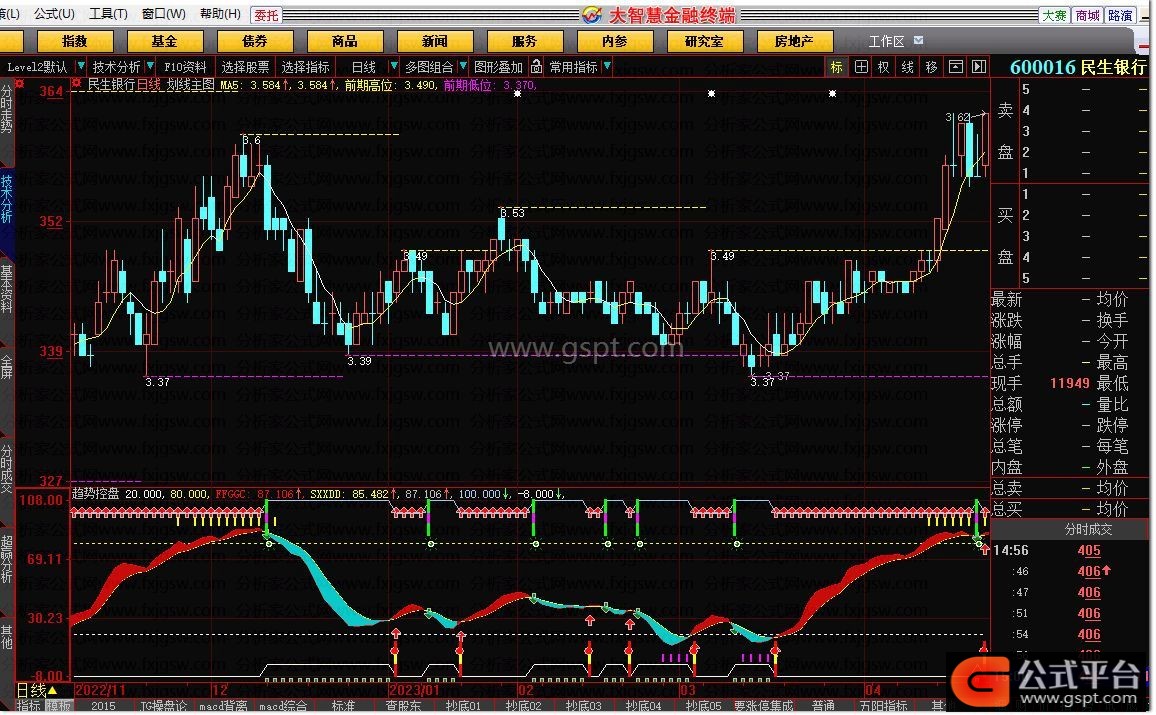Screen dimensions: 1156x715
Task: Click the F10资料 toolbar button
Action: coord(185,67)
